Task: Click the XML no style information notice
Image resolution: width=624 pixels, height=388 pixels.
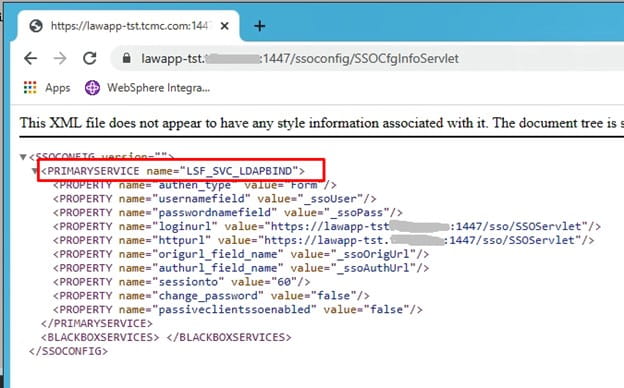Action: click(322, 123)
